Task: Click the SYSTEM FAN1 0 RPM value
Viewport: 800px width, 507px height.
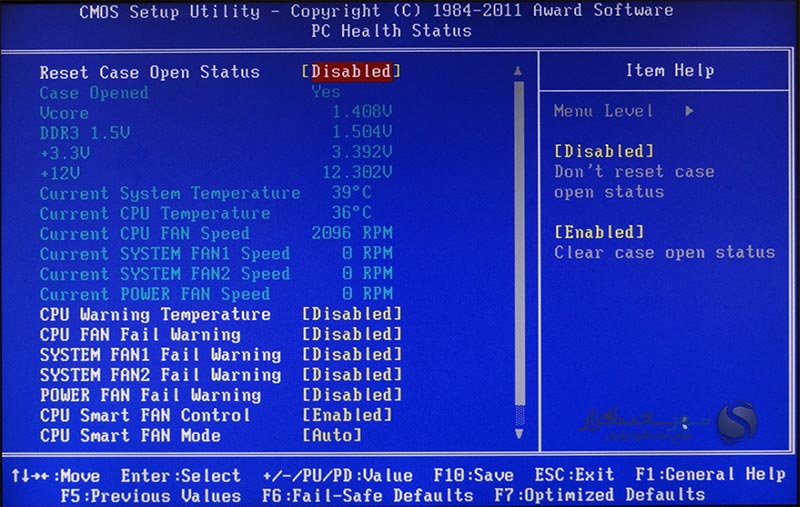Action: pos(367,253)
